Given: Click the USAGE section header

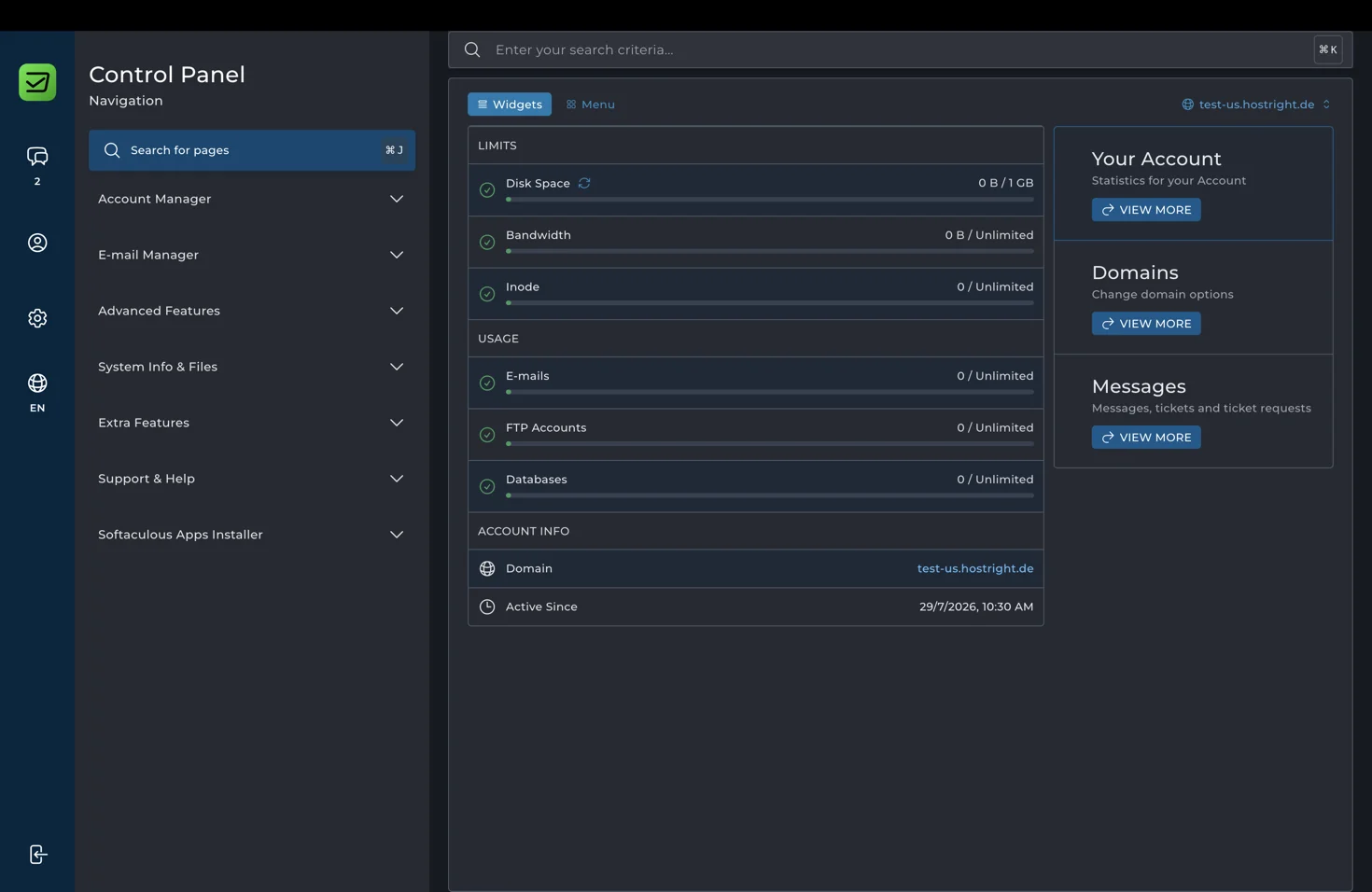Looking at the screenshot, I should point(498,339).
